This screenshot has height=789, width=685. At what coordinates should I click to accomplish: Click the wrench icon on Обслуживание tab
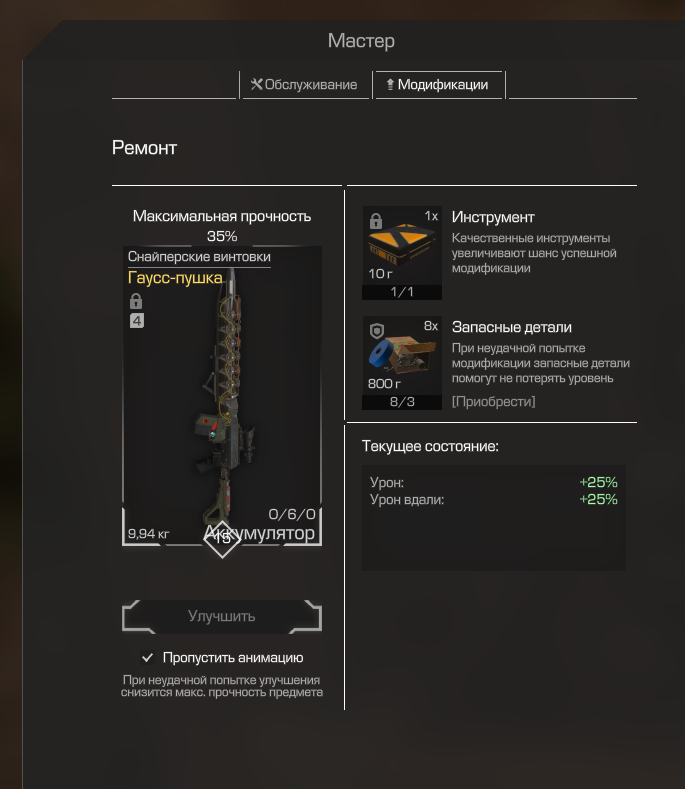(x=257, y=84)
